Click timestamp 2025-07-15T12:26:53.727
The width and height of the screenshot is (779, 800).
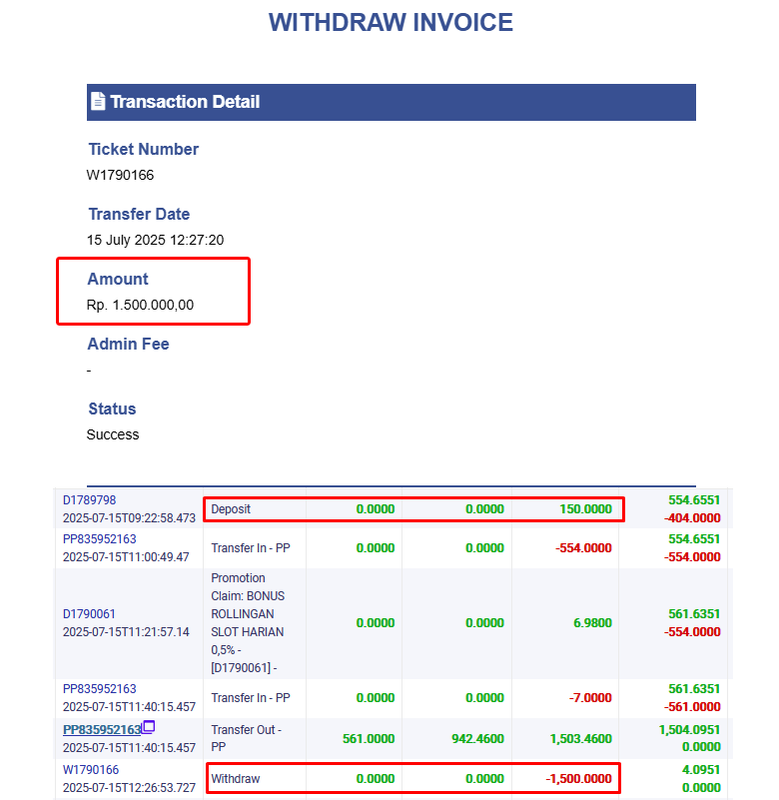tap(129, 788)
